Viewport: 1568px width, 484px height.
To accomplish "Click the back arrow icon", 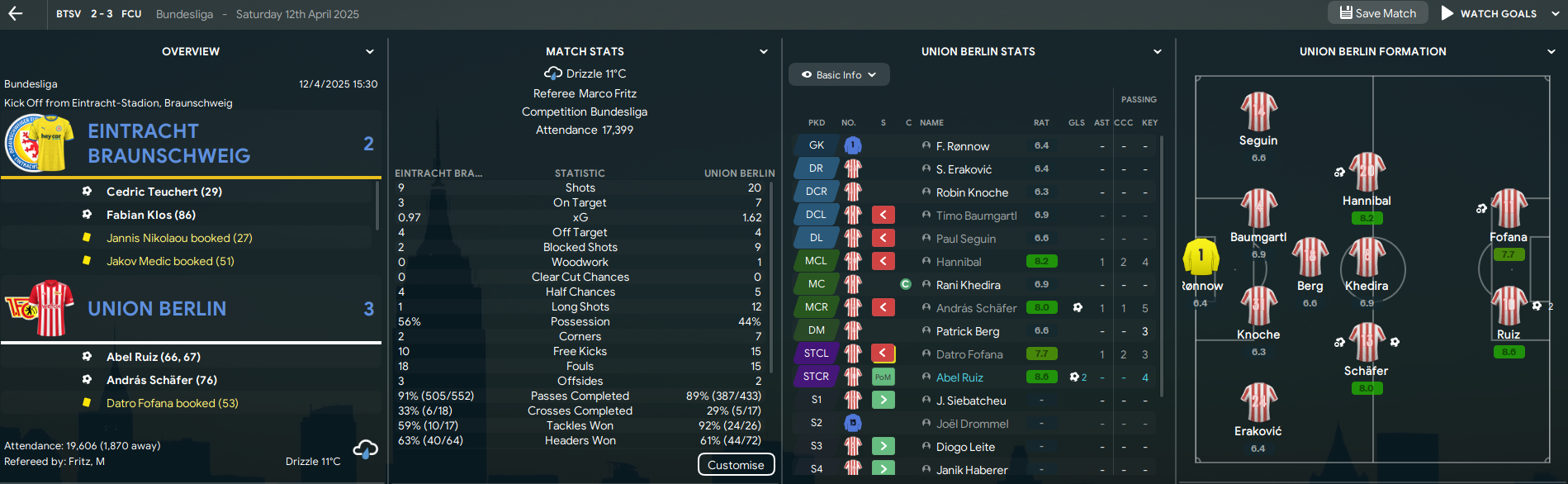I will pos(15,13).
